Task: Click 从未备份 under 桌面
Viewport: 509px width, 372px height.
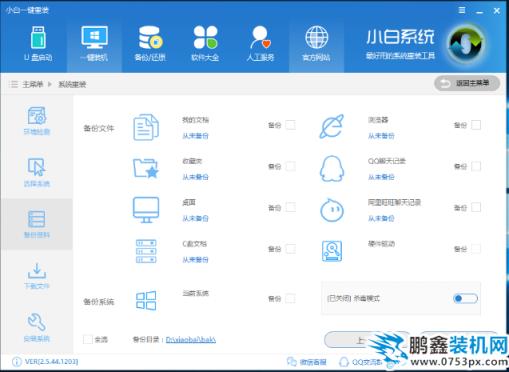Action: pos(195,218)
